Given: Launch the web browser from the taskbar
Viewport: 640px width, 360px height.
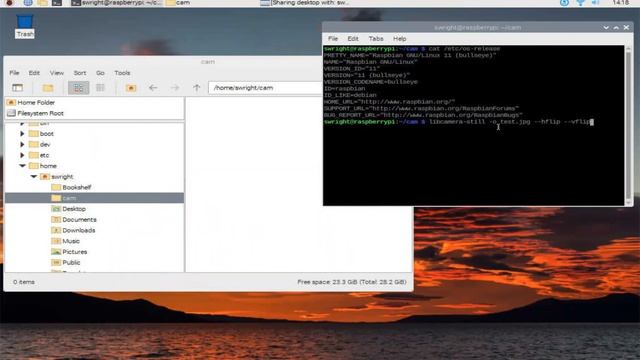Looking at the screenshot, I should [x=28, y=2].
